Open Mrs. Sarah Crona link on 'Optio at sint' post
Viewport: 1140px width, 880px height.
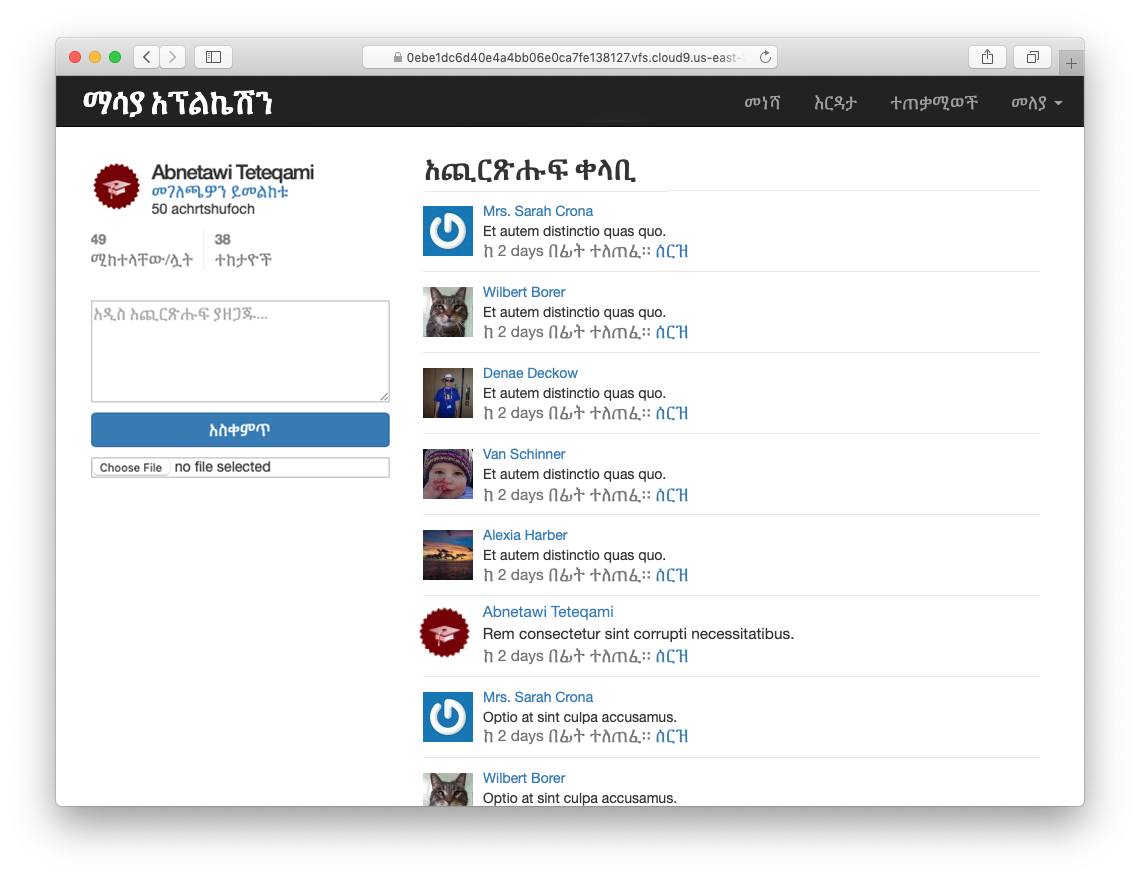click(538, 697)
